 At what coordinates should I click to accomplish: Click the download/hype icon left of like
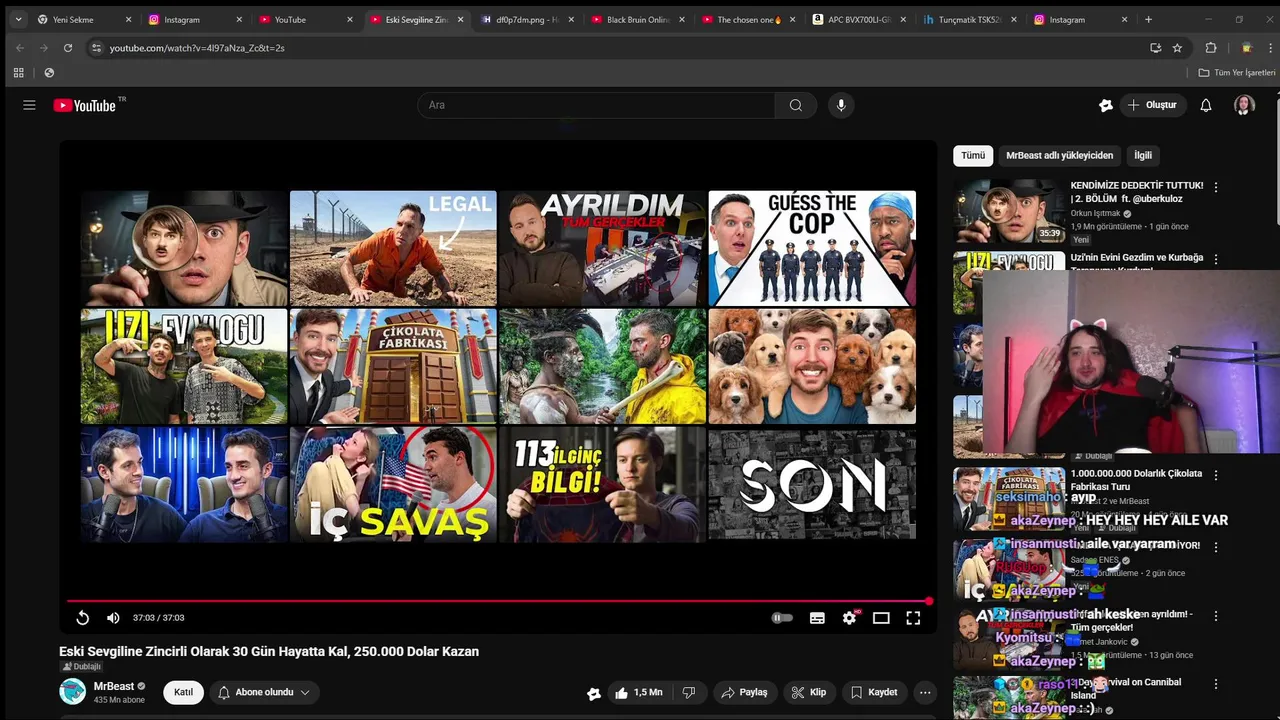coord(594,692)
